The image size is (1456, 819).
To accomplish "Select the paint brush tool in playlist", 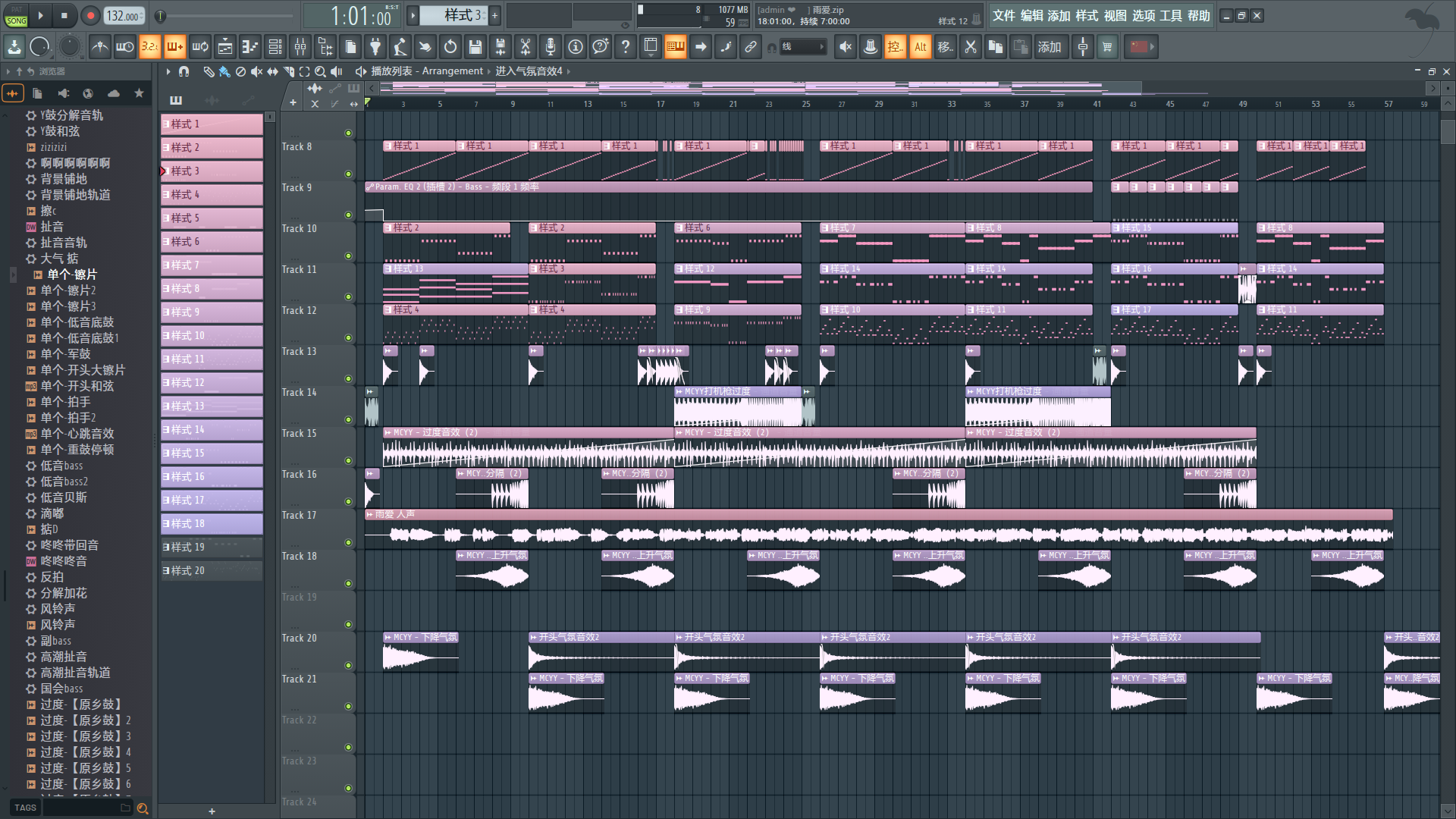I will click(x=224, y=71).
